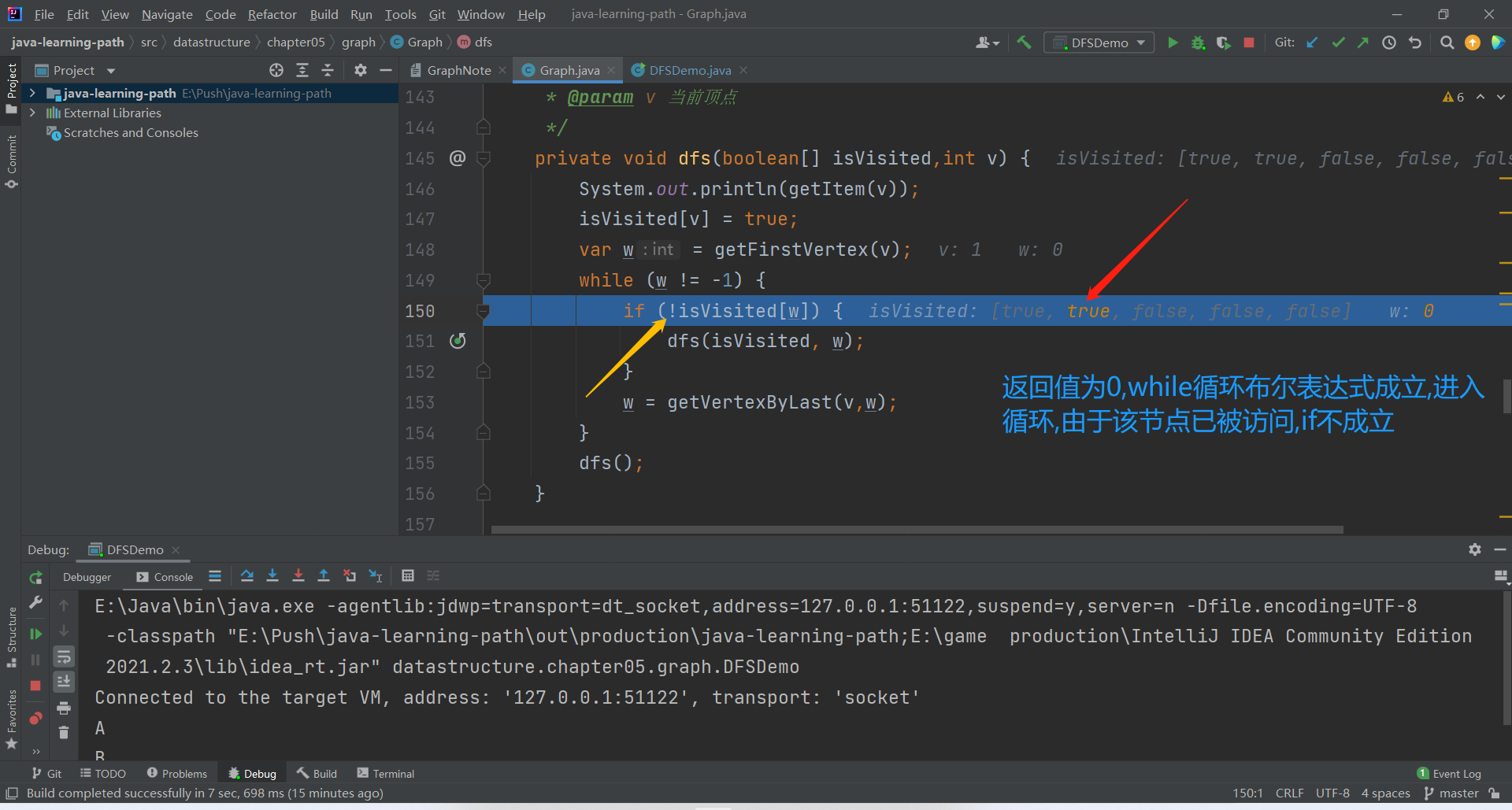Show execution point lines icon

215,576
